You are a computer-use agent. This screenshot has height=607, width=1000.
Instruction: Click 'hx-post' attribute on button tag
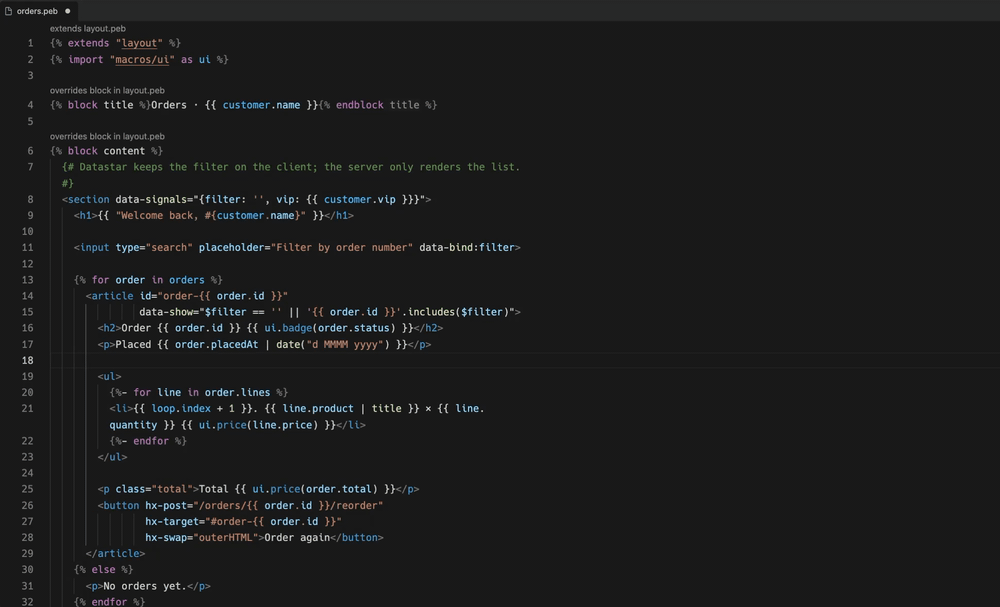[166, 506]
